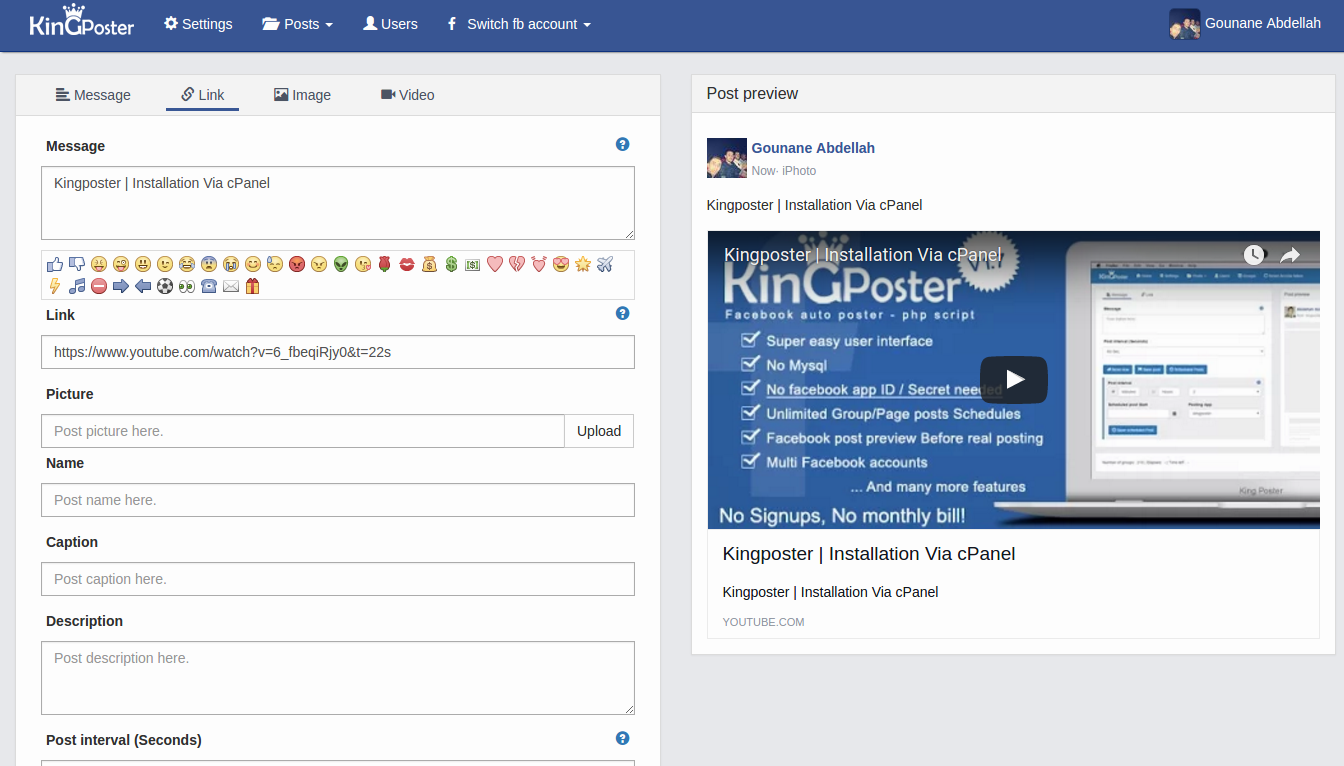Click the preview author avatar thumbnail

[x=727, y=158]
